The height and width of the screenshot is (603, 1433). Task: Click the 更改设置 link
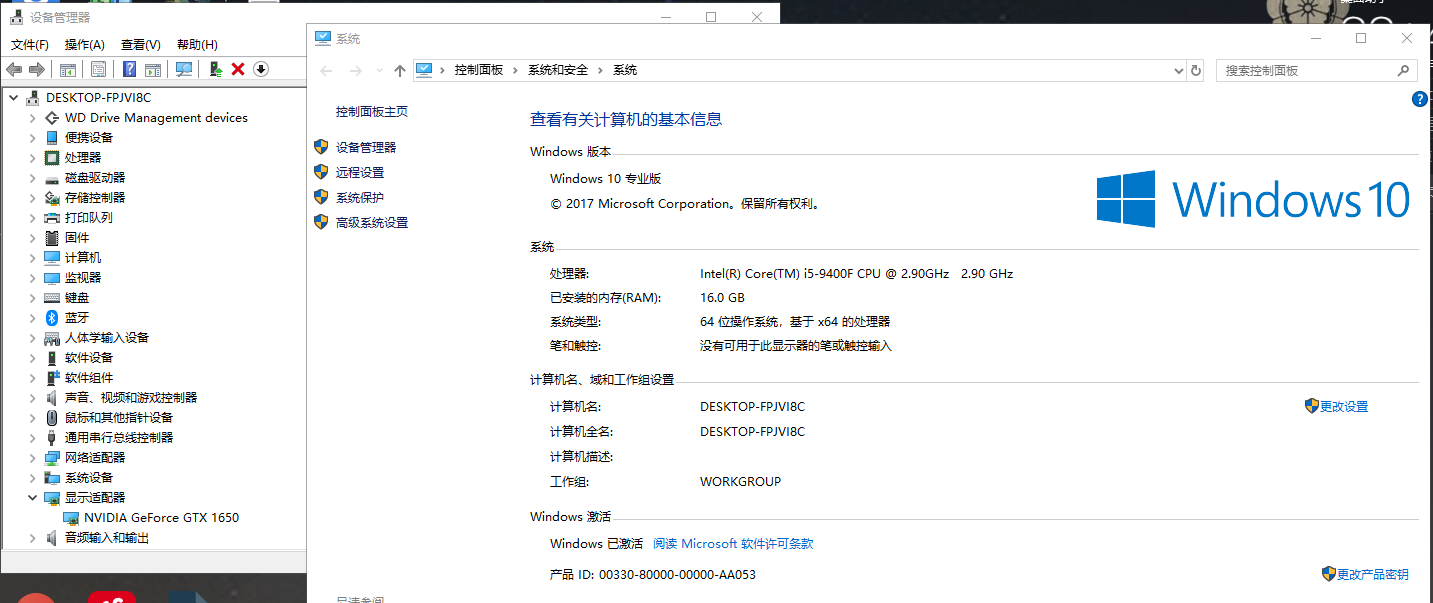click(1344, 406)
